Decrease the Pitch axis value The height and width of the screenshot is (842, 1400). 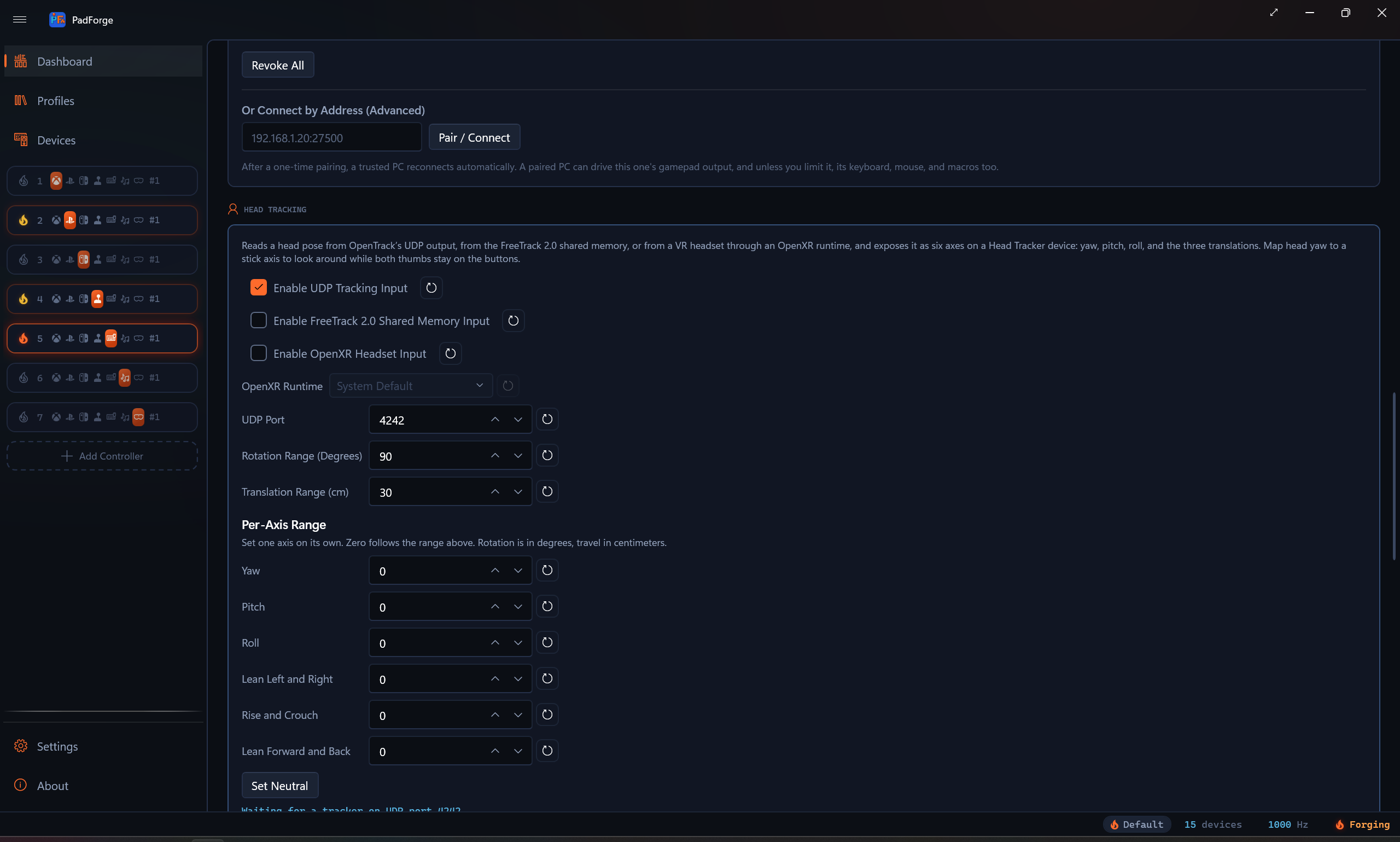518,607
